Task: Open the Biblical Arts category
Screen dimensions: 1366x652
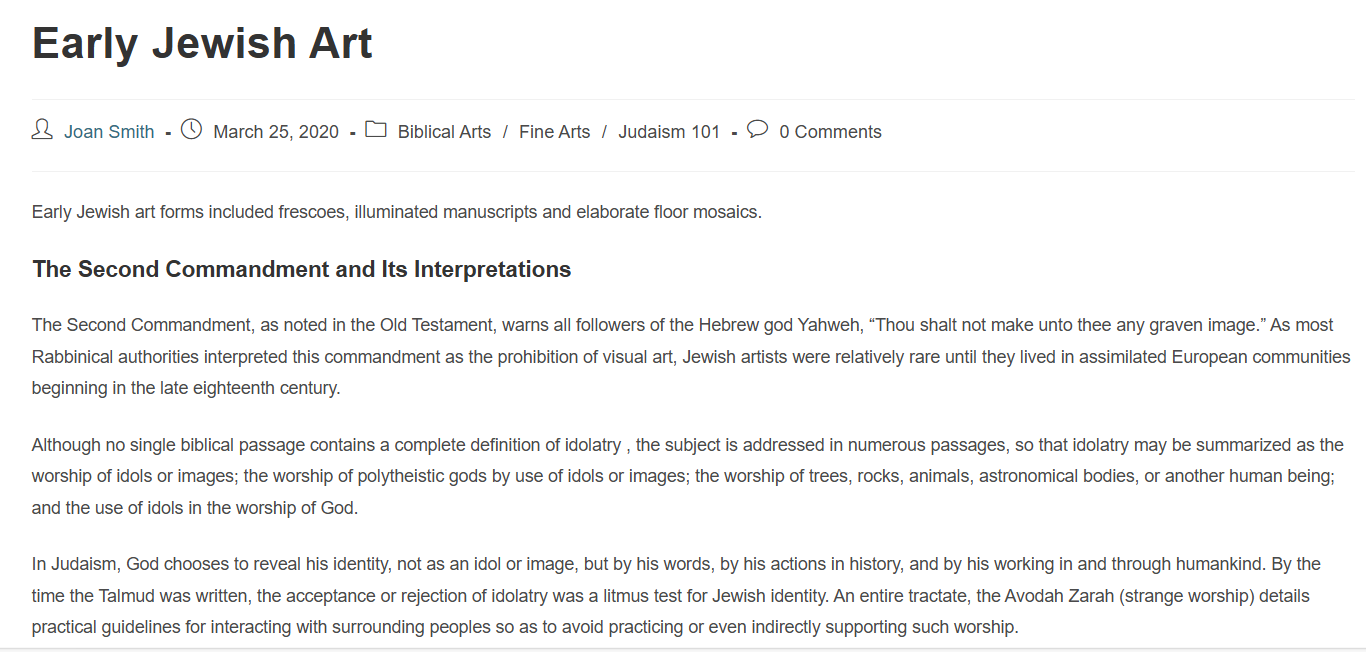Action: click(x=444, y=132)
